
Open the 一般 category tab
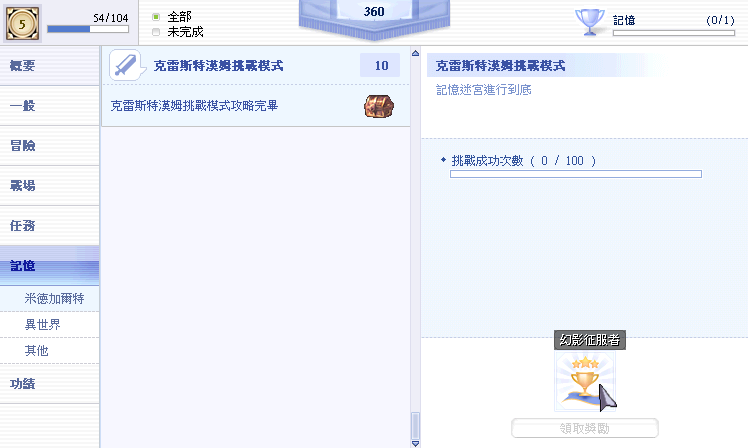50,106
